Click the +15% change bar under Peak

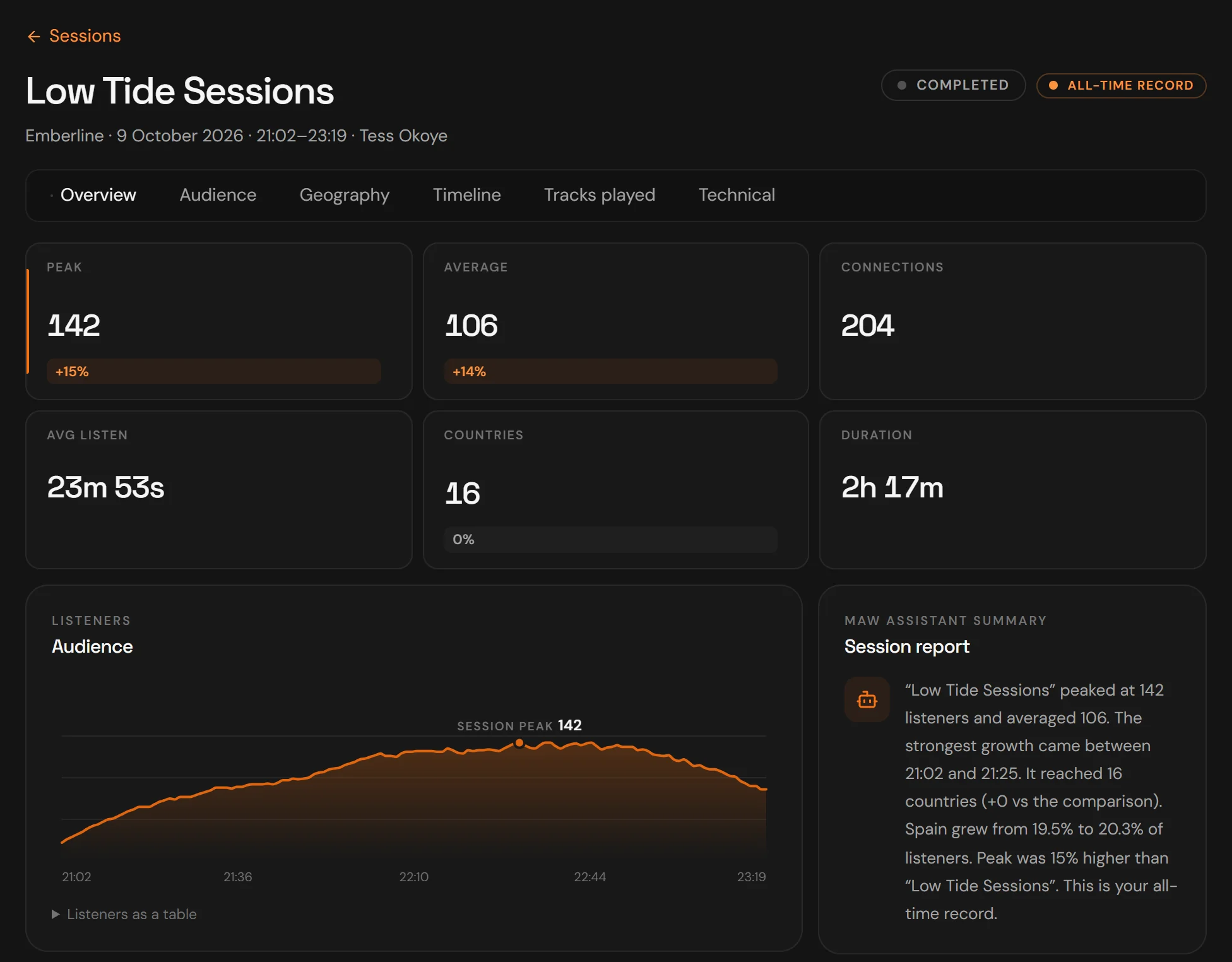[x=213, y=371]
